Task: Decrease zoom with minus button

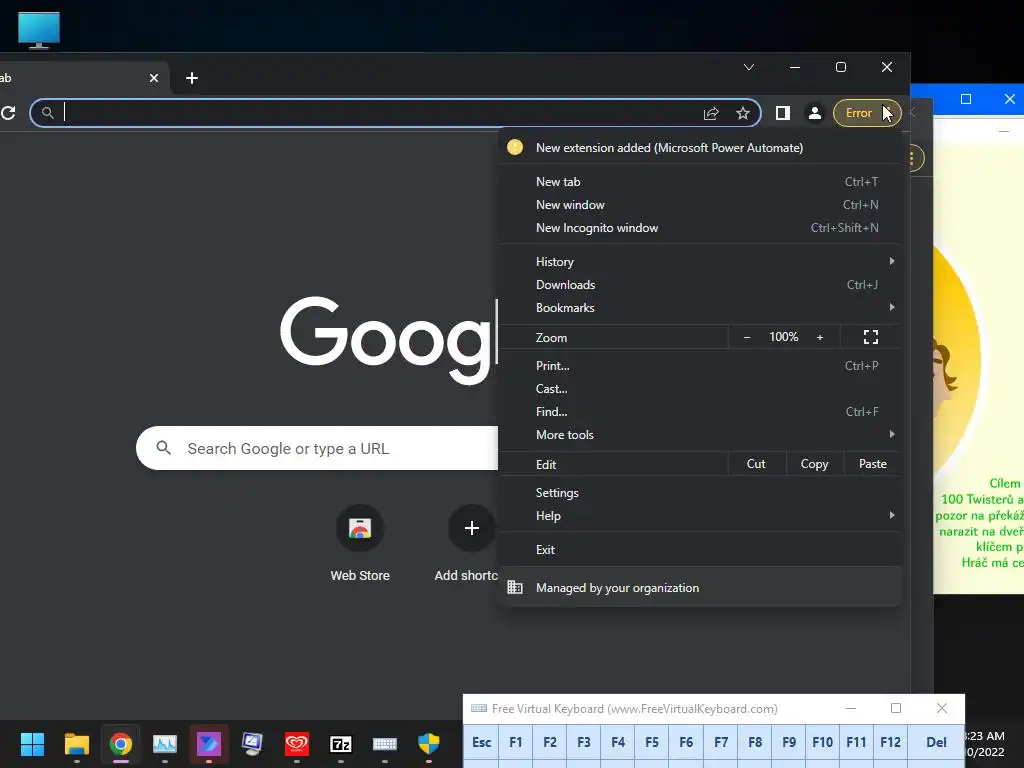Action: tap(747, 338)
